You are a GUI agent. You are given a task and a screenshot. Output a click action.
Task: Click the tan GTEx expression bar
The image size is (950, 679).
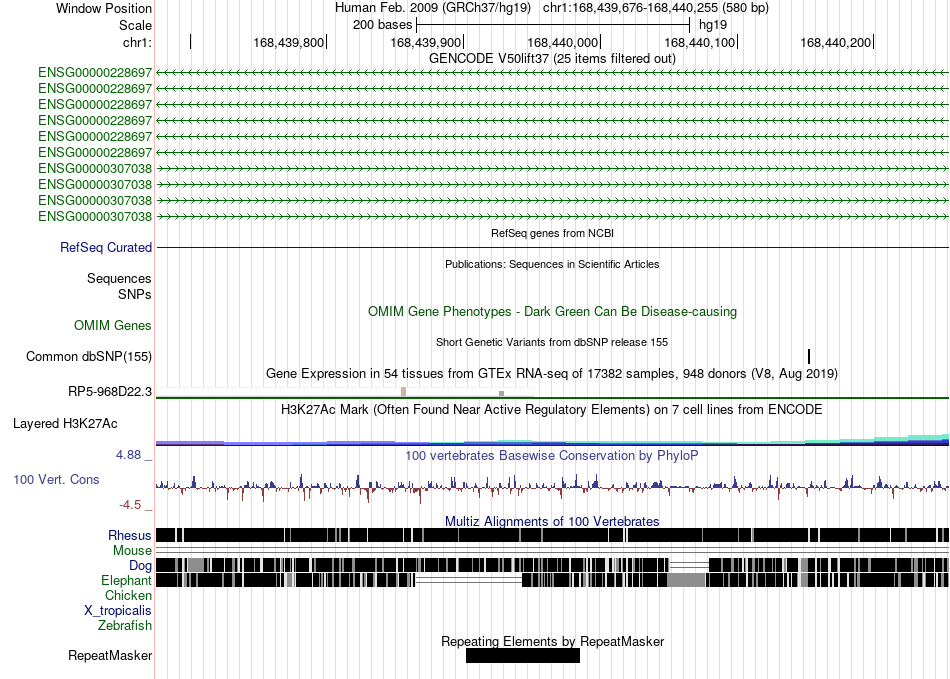[404, 392]
